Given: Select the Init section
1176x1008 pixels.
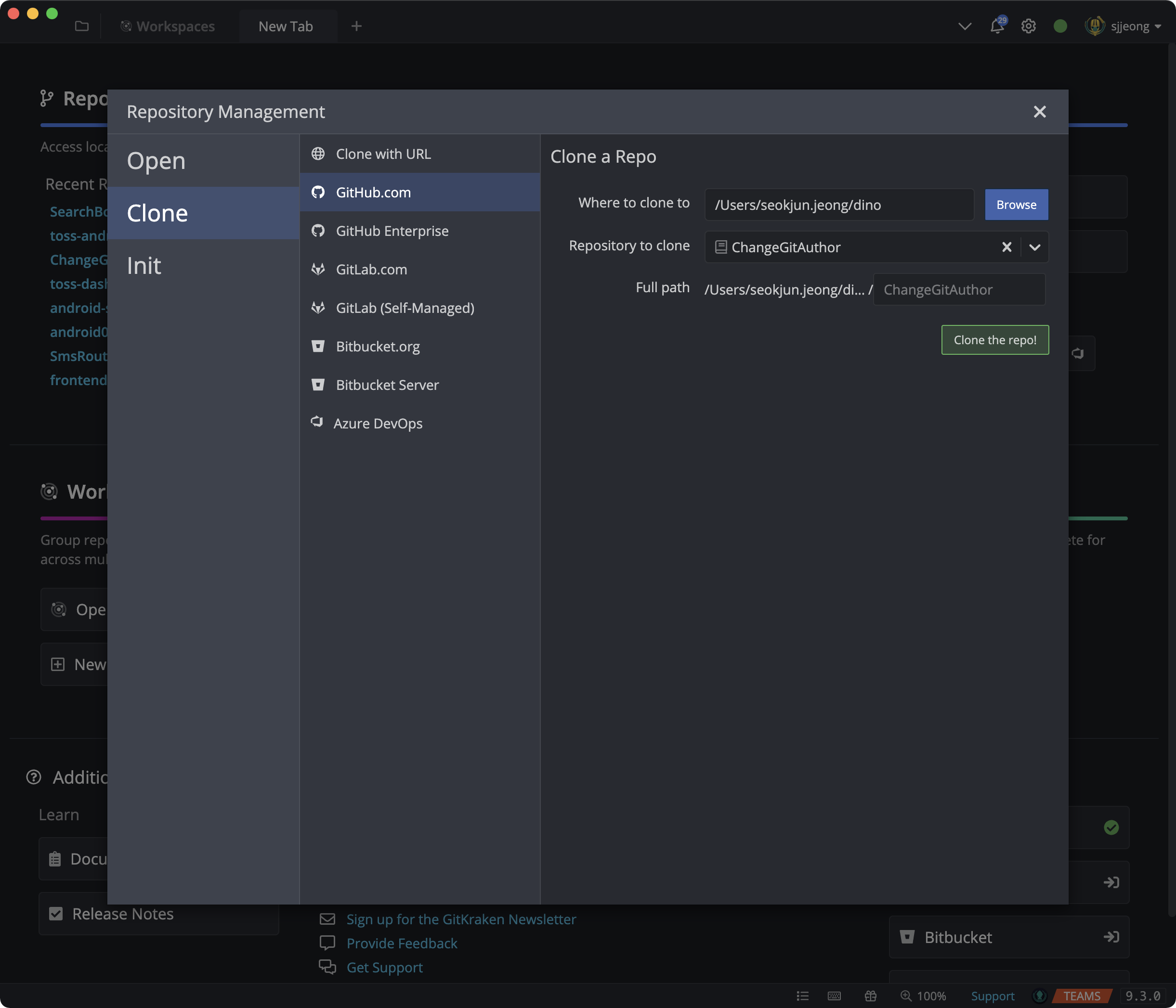Looking at the screenshot, I should [x=144, y=265].
